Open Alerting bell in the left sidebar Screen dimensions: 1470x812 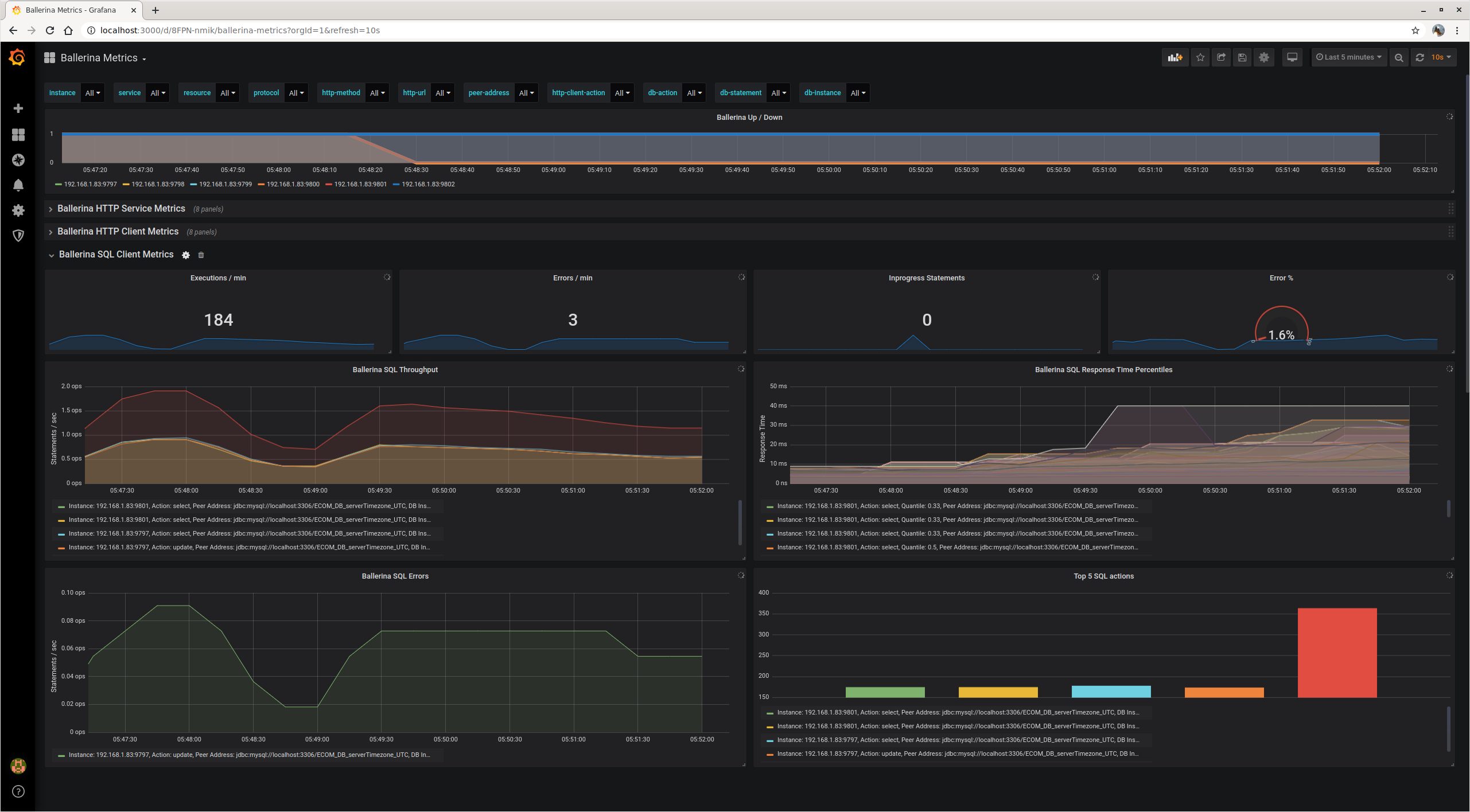[18, 185]
